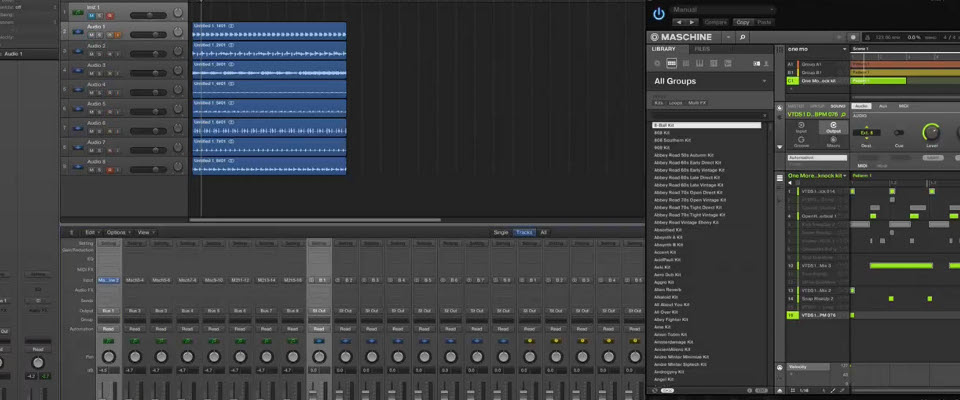Image resolution: width=960 pixels, height=400 pixels.
Task: Select Alien Reverb in the kit list
Action: click(x=668, y=290)
